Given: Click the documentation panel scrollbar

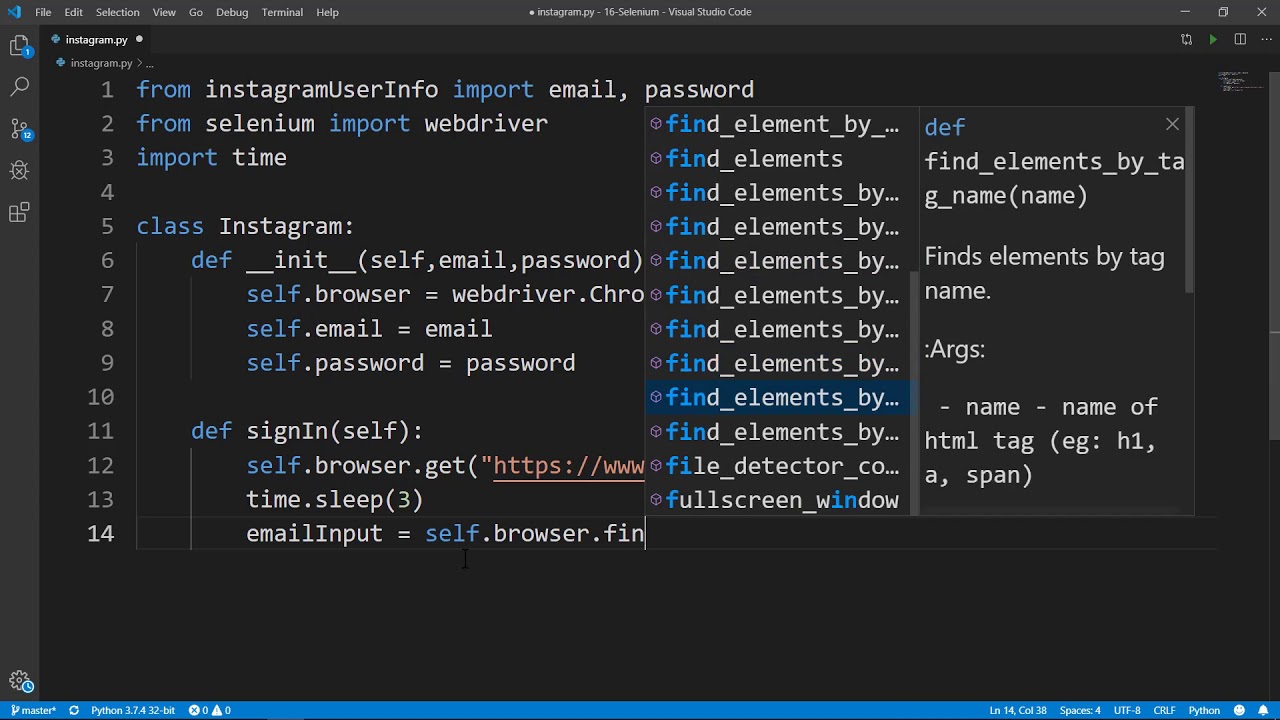Looking at the screenshot, I should [1190, 200].
